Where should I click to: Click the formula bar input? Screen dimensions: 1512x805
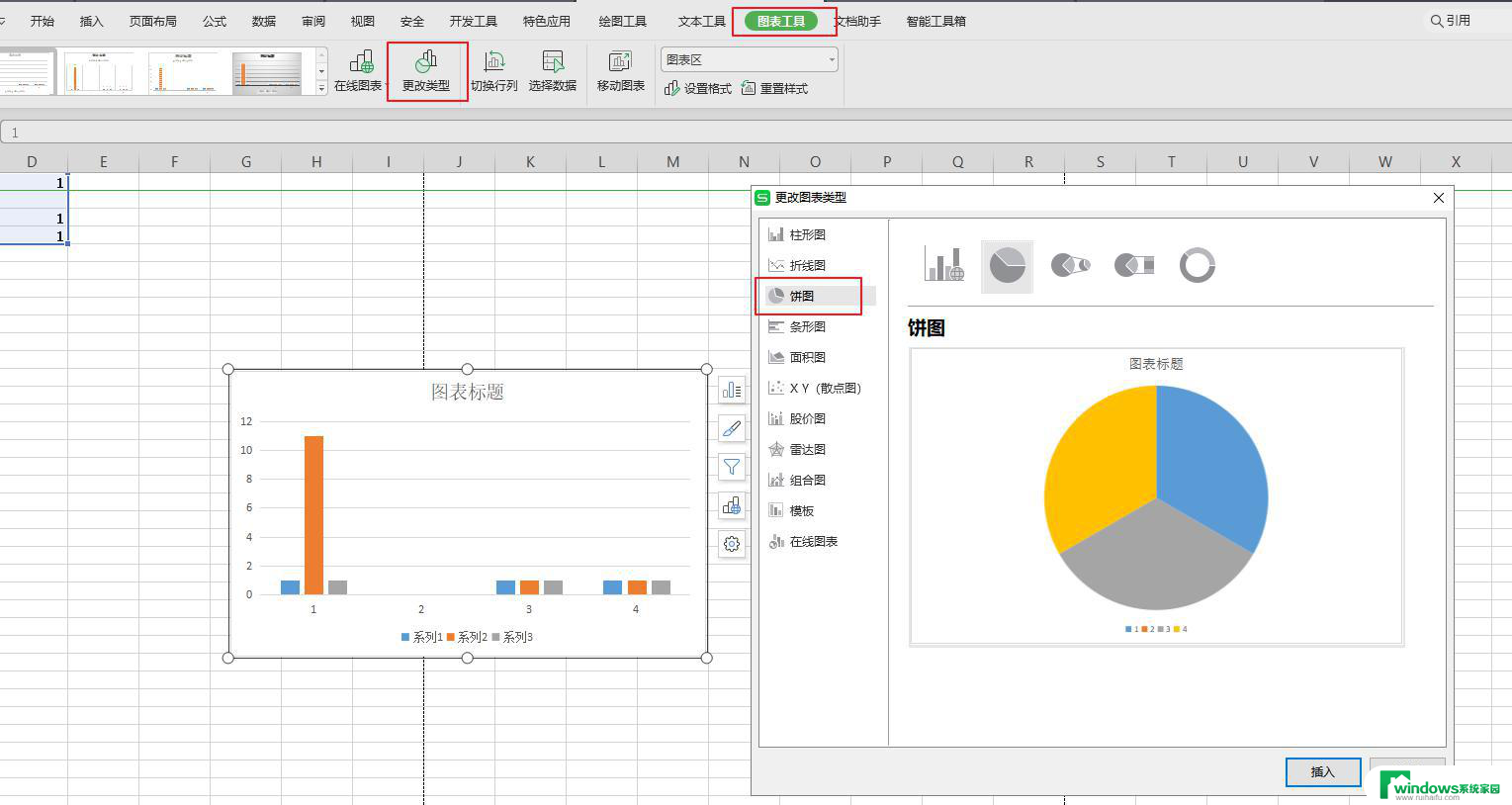[x=756, y=133]
